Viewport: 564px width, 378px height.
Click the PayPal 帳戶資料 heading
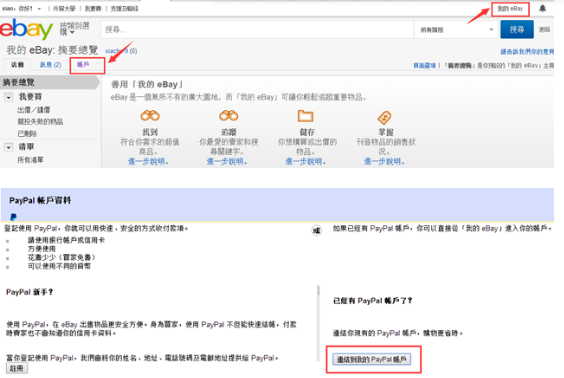40,200
